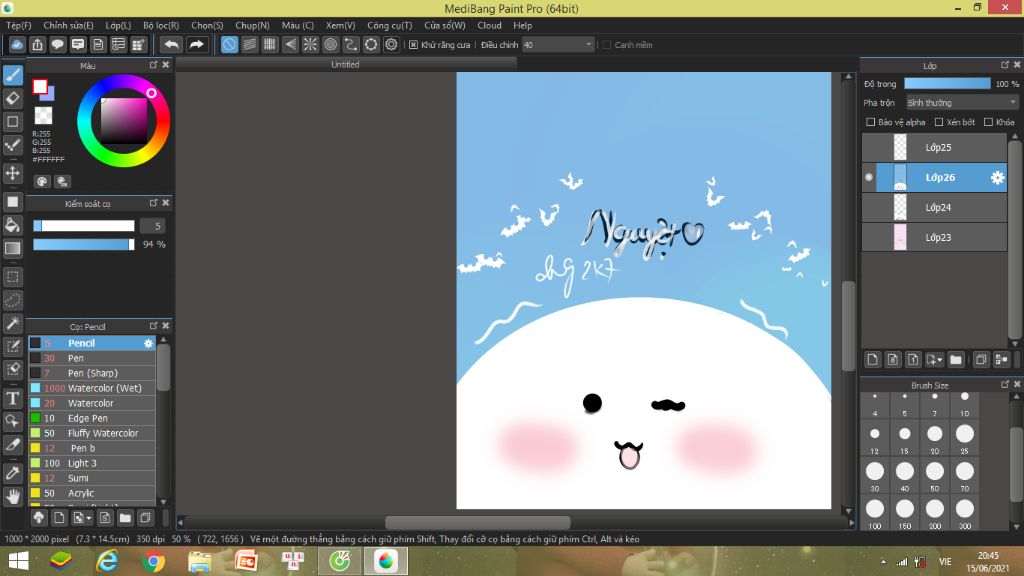Enable the Bảo vệ alpha checkbox

(x=871, y=122)
